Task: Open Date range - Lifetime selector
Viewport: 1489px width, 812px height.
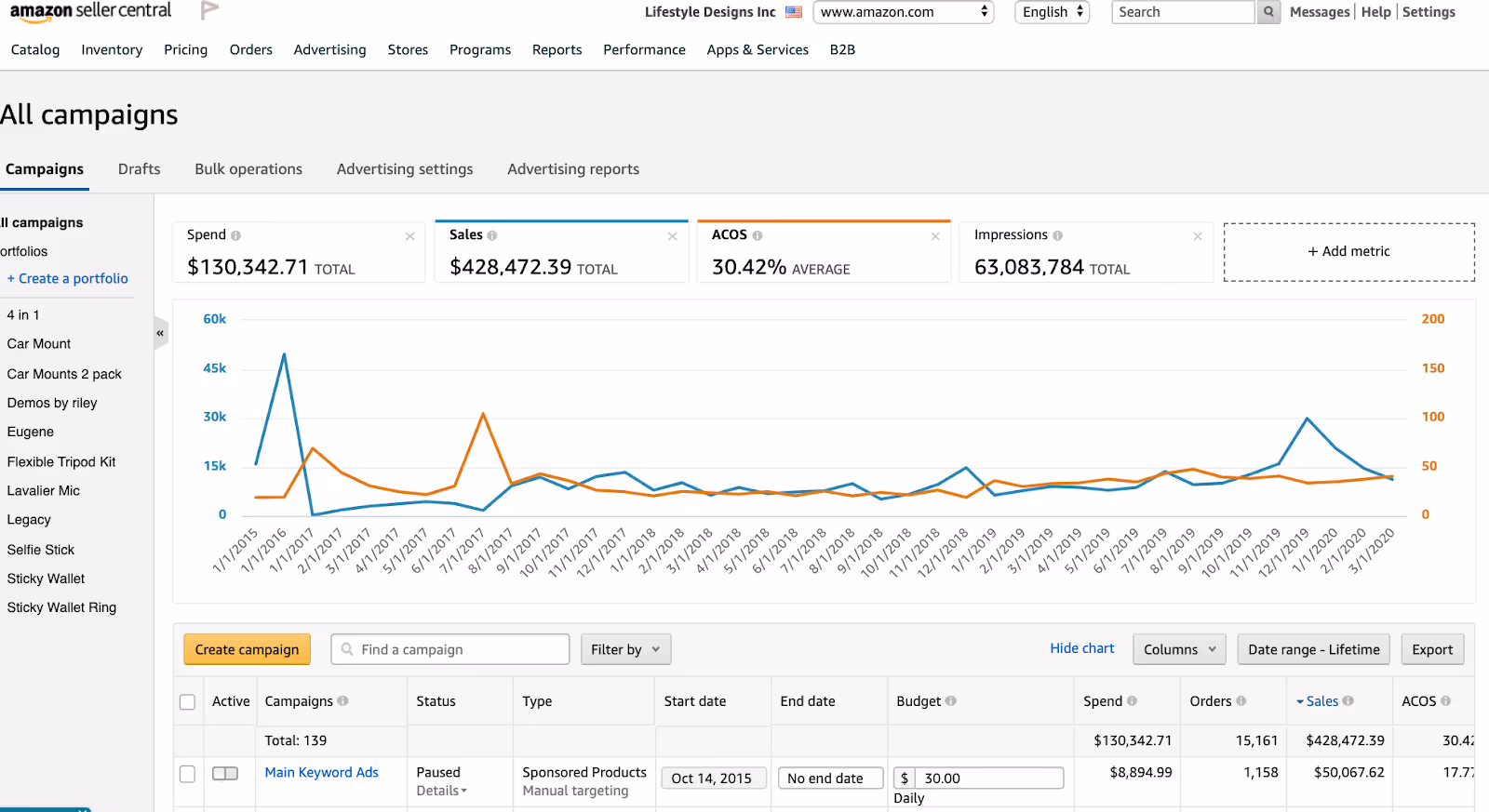Action: point(1313,649)
